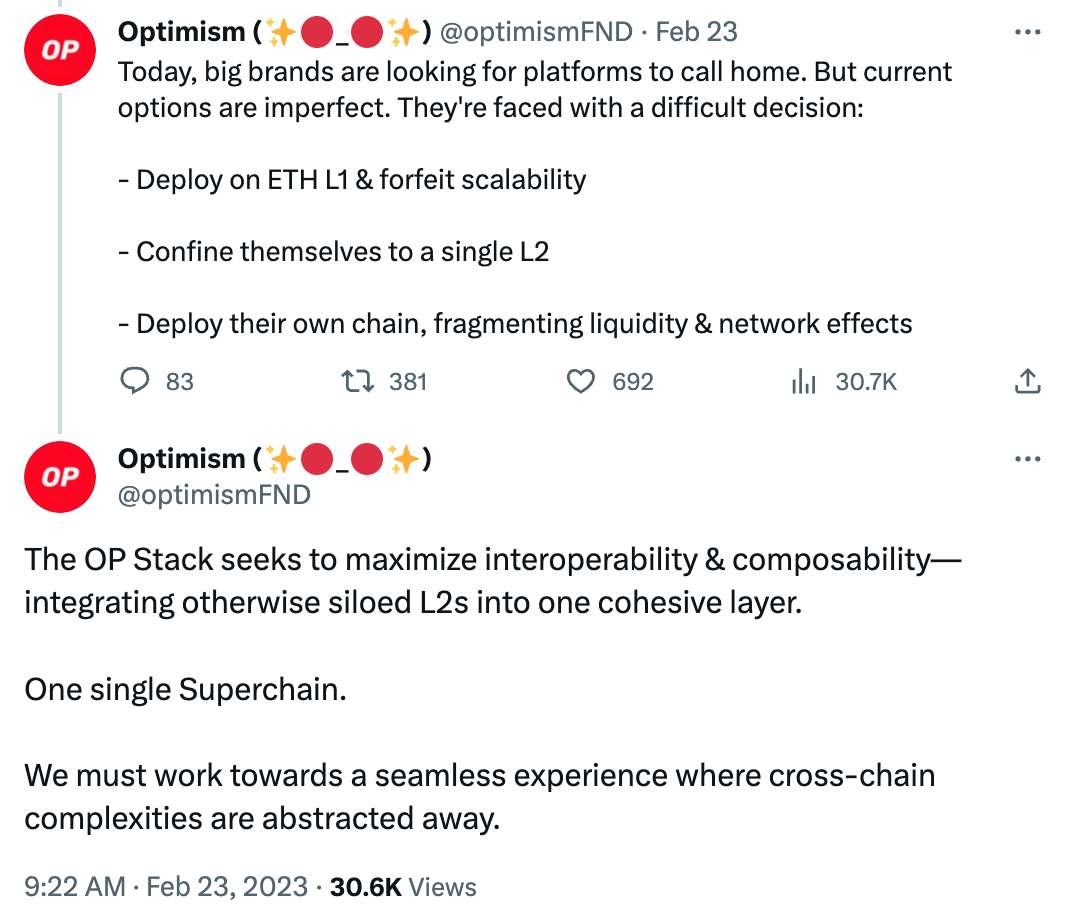The width and height of the screenshot is (1068, 916).
Task: Click the 9:22 AM timestamp text
Action: tap(76, 887)
